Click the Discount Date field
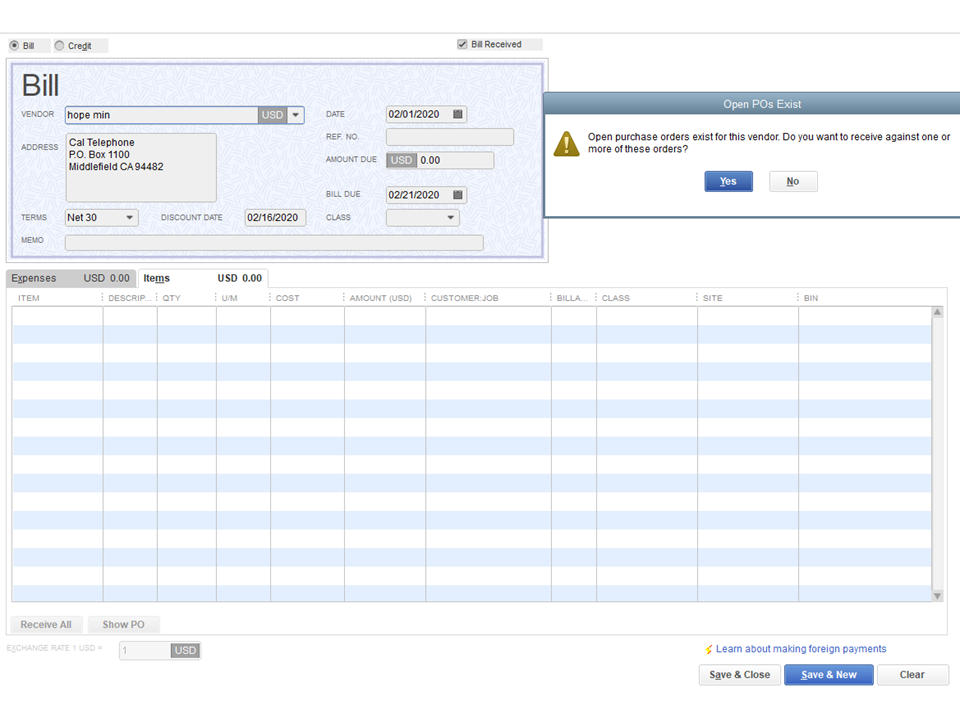 275,217
